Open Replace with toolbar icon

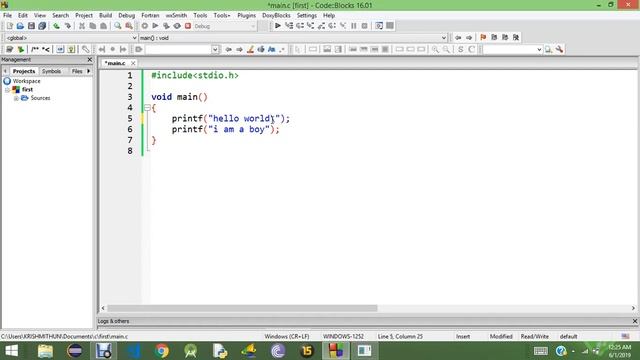(x=129, y=26)
